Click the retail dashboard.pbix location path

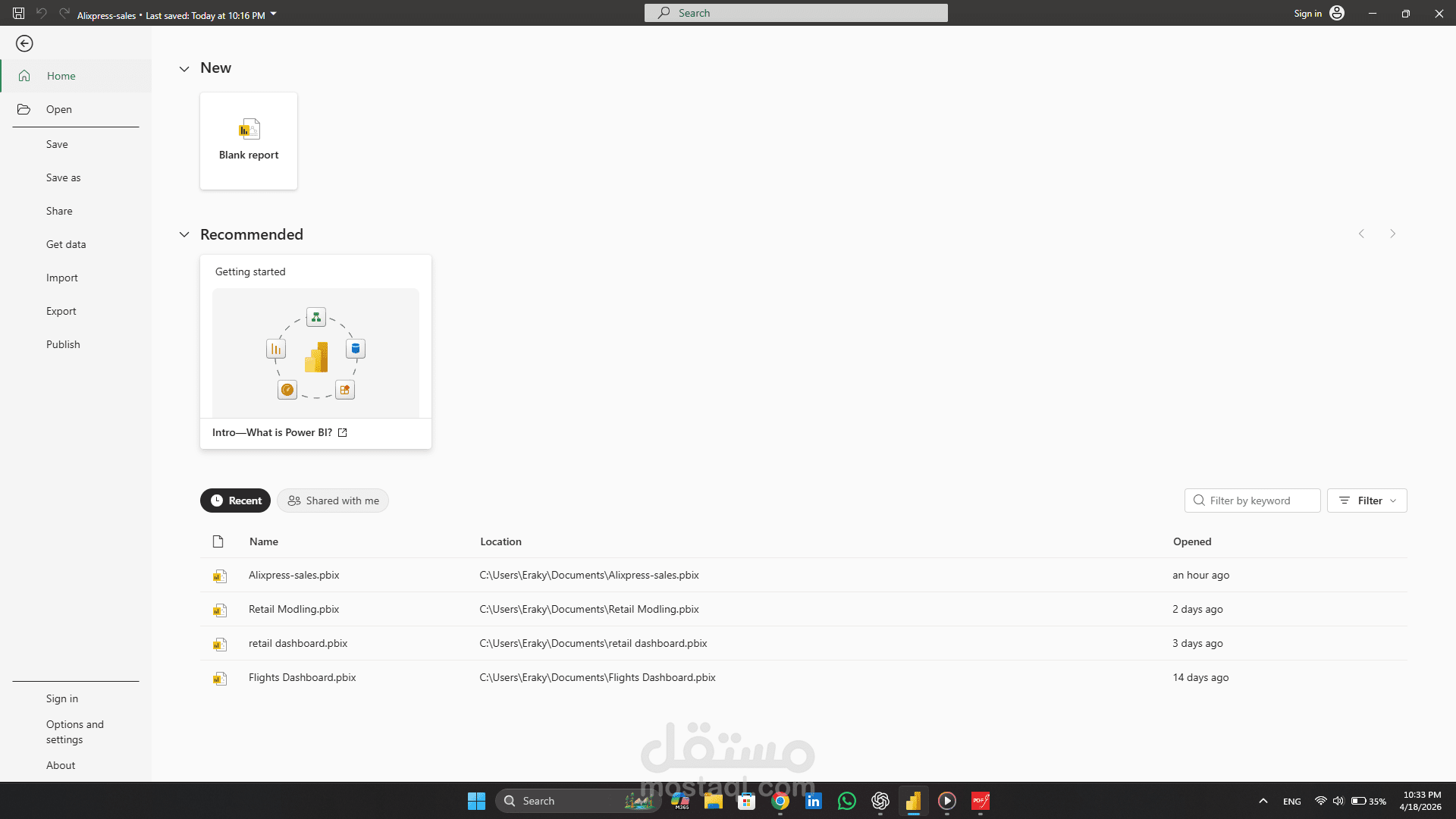(x=593, y=643)
